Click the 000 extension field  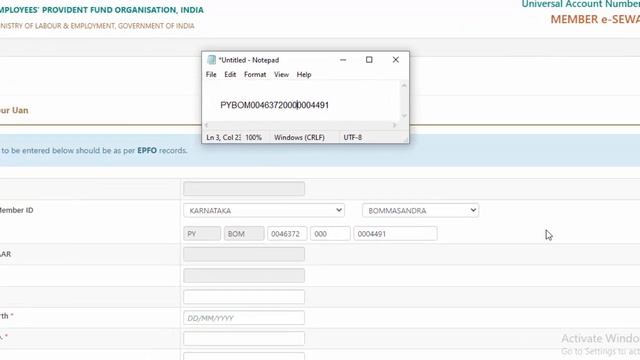(330, 234)
